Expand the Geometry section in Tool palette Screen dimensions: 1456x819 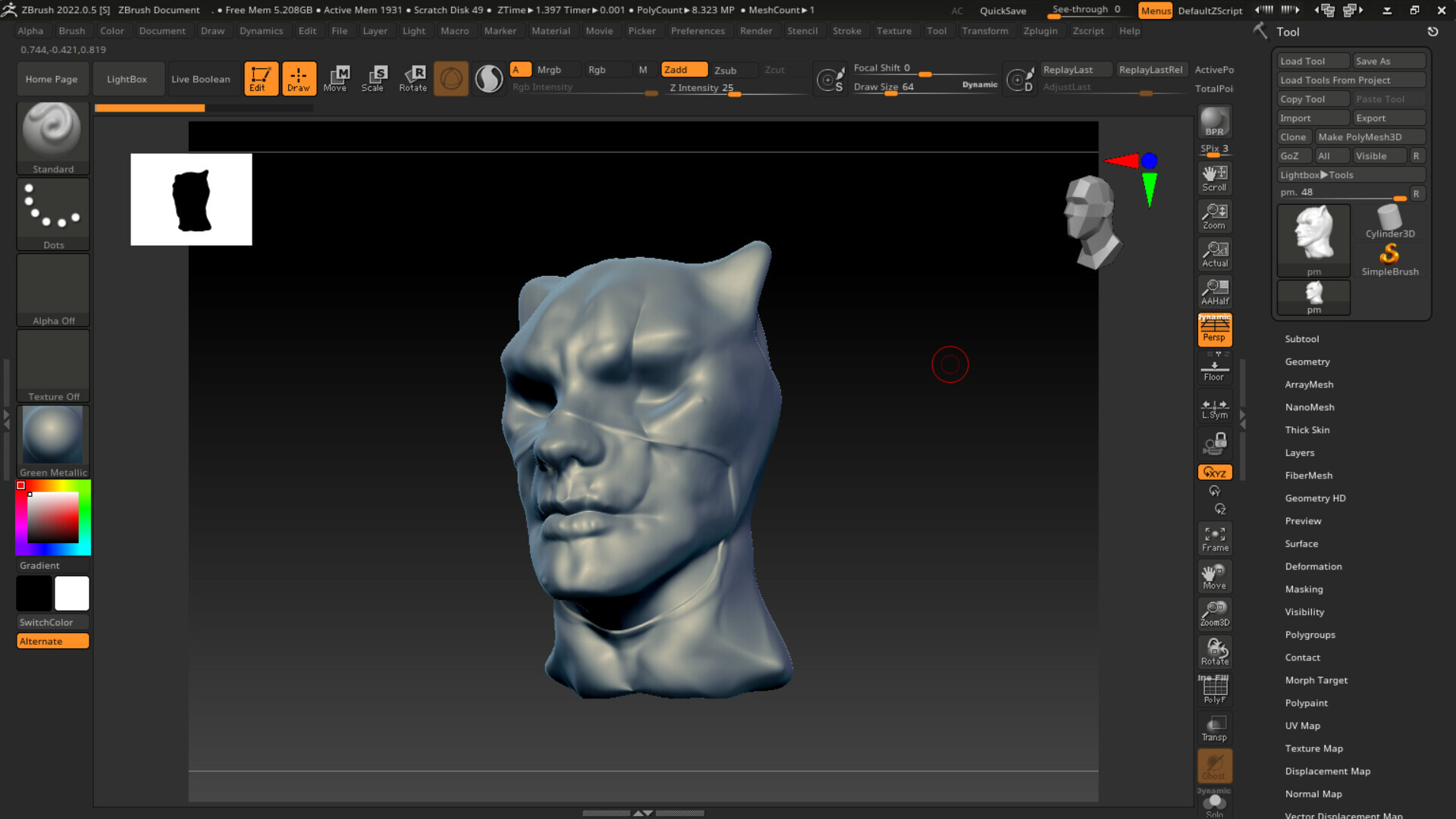[1307, 362]
